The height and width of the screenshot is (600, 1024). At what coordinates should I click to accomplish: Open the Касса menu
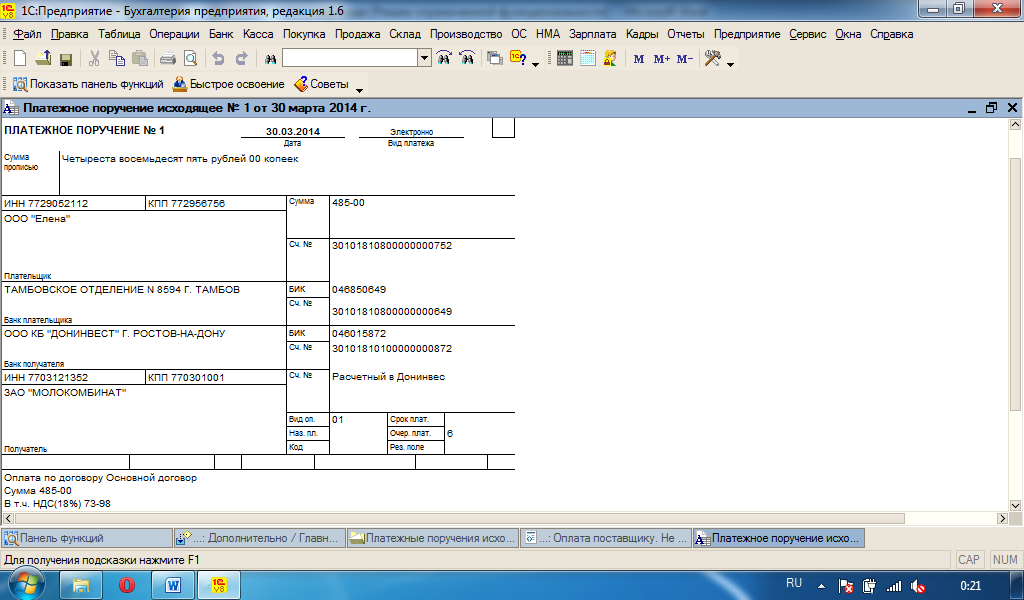(x=258, y=34)
